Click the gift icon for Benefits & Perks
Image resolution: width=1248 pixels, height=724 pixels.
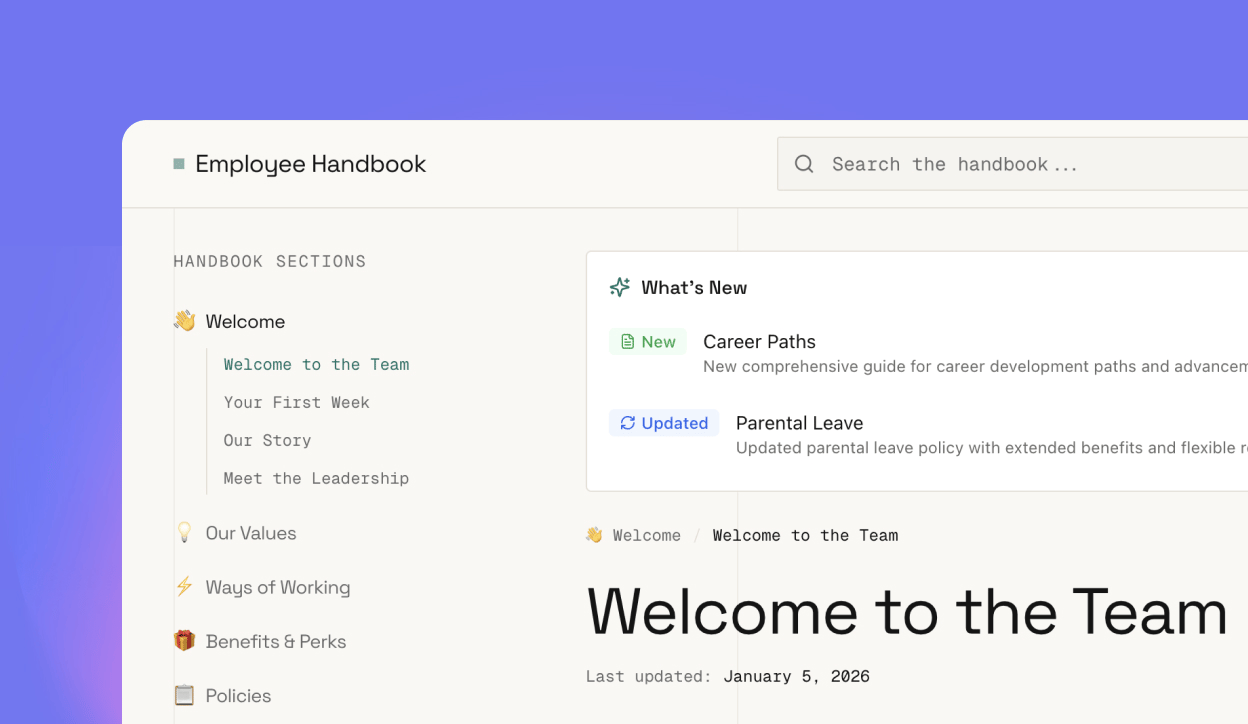[x=184, y=641]
